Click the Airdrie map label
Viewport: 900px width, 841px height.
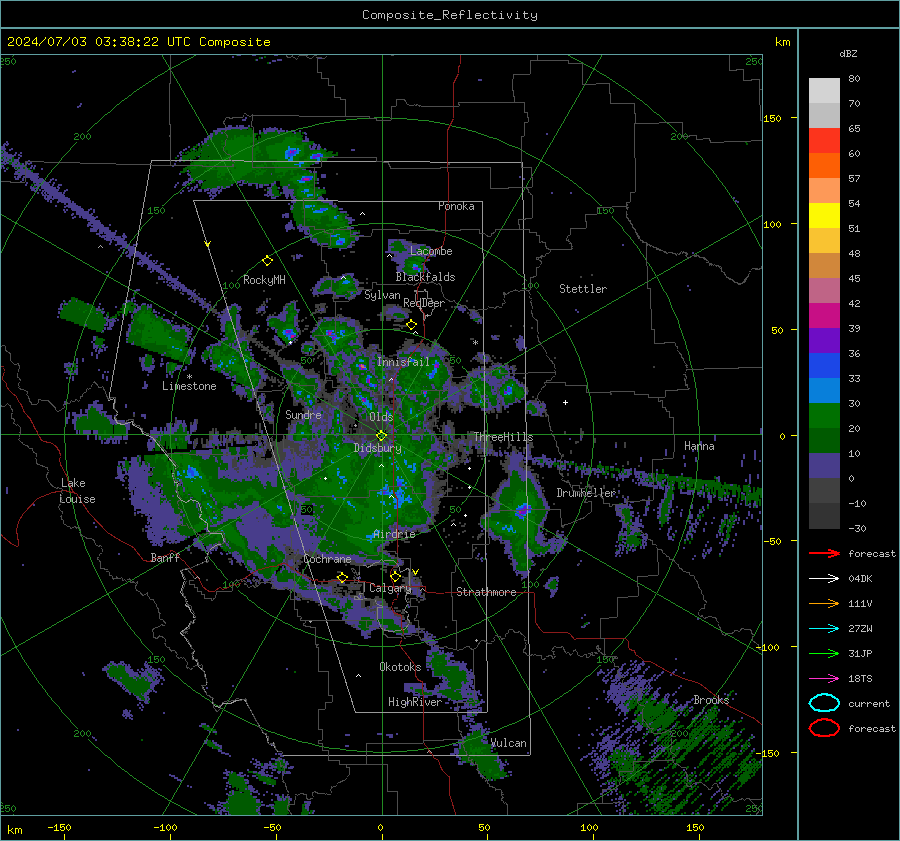click(394, 534)
